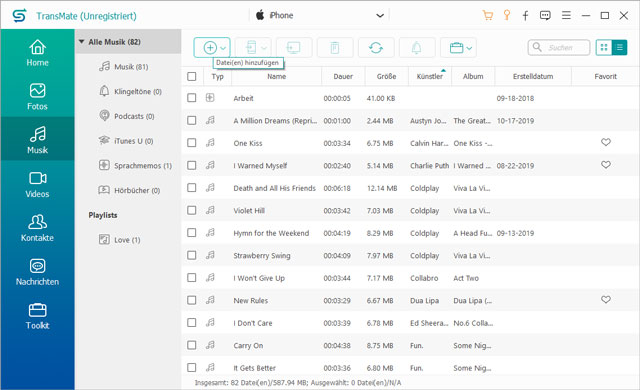This screenshot has height=390, width=640.
Task: Select Podcasts (0) category
Action: tap(127, 116)
